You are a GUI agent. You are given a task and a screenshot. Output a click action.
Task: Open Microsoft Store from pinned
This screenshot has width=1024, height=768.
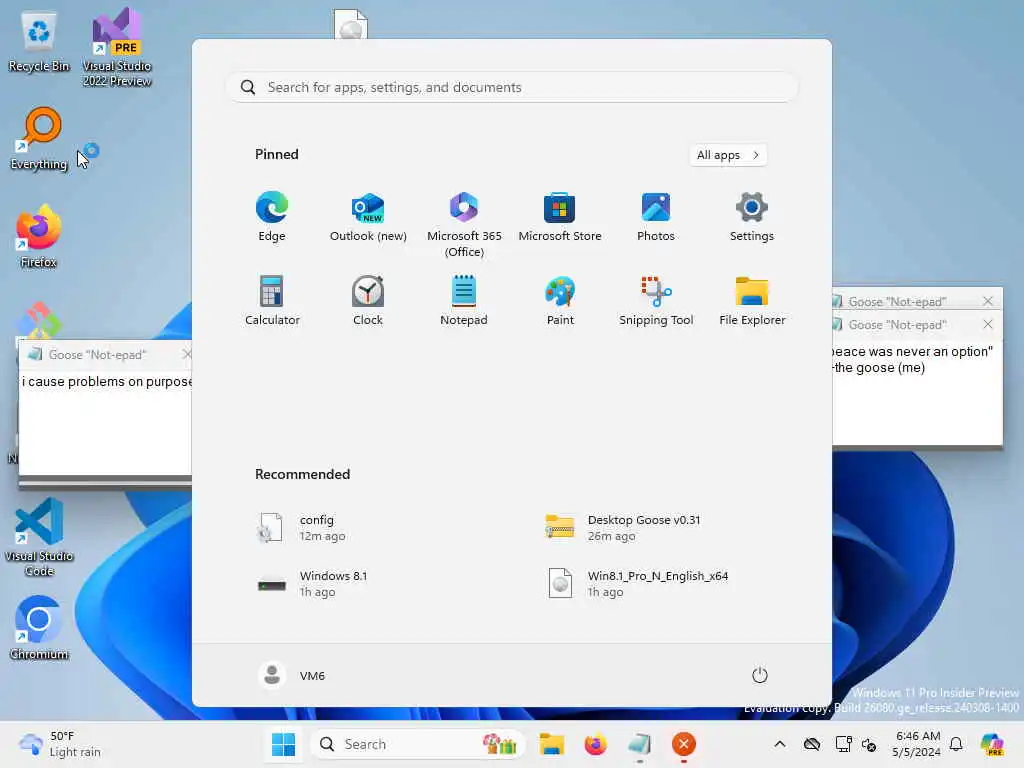(560, 217)
